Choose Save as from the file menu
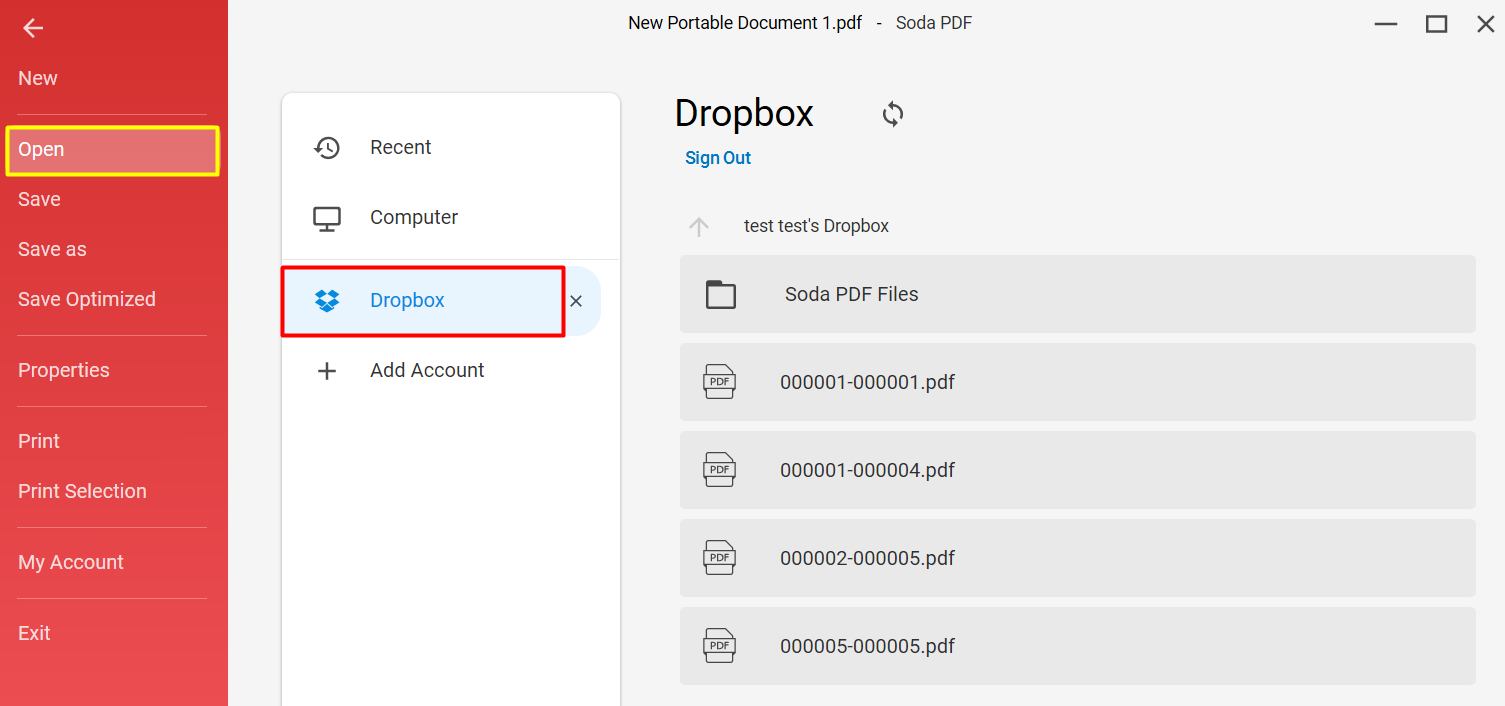 pos(52,249)
